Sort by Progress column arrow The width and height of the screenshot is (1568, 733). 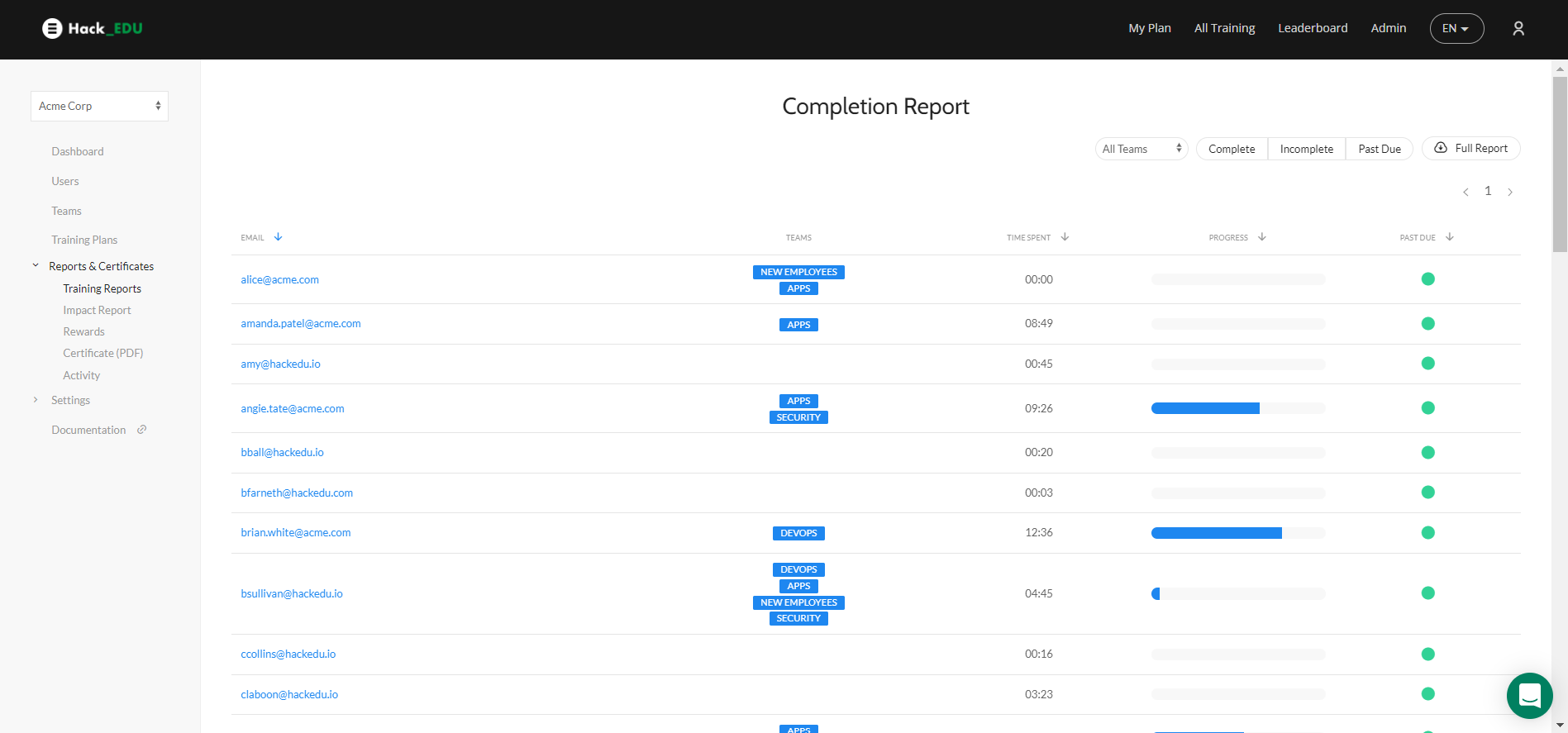[1262, 237]
